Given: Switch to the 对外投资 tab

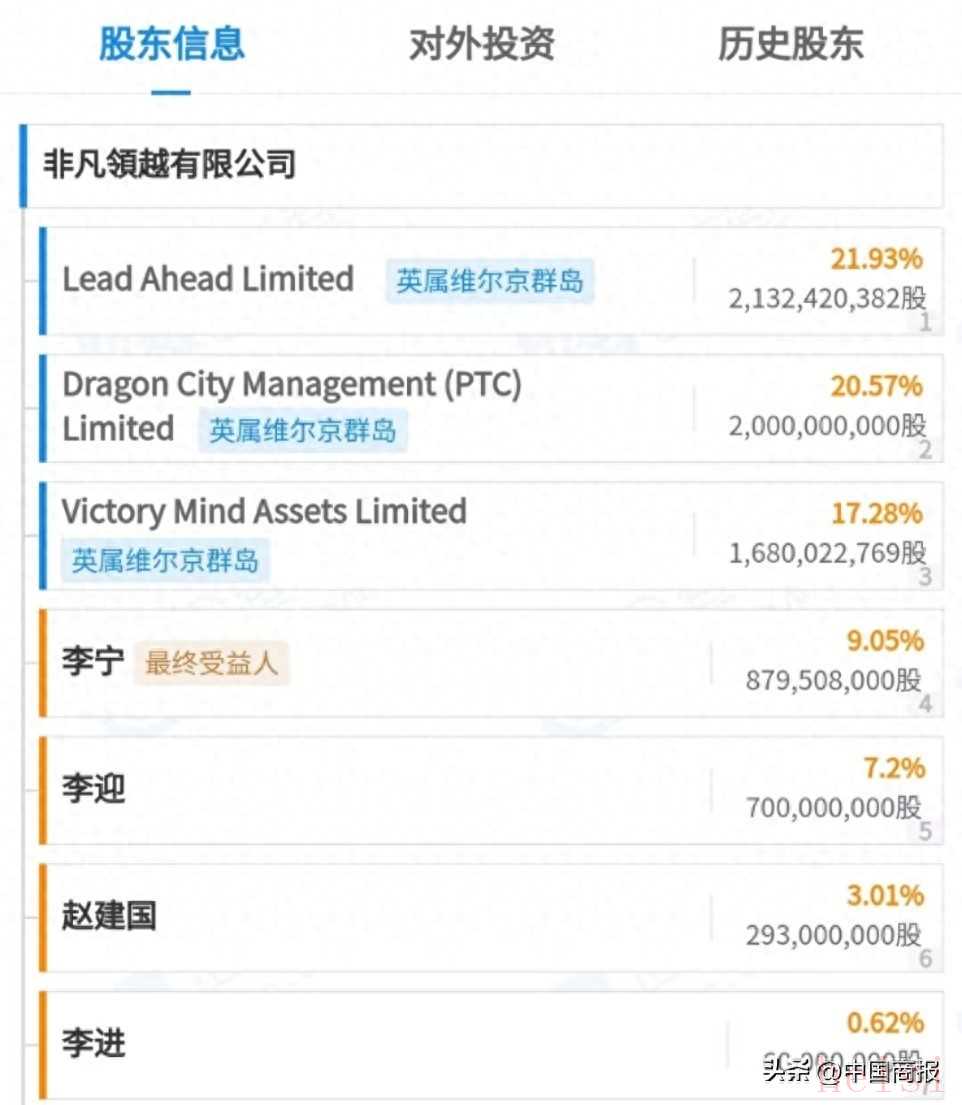Looking at the screenshot, I should tap(482, 44).
